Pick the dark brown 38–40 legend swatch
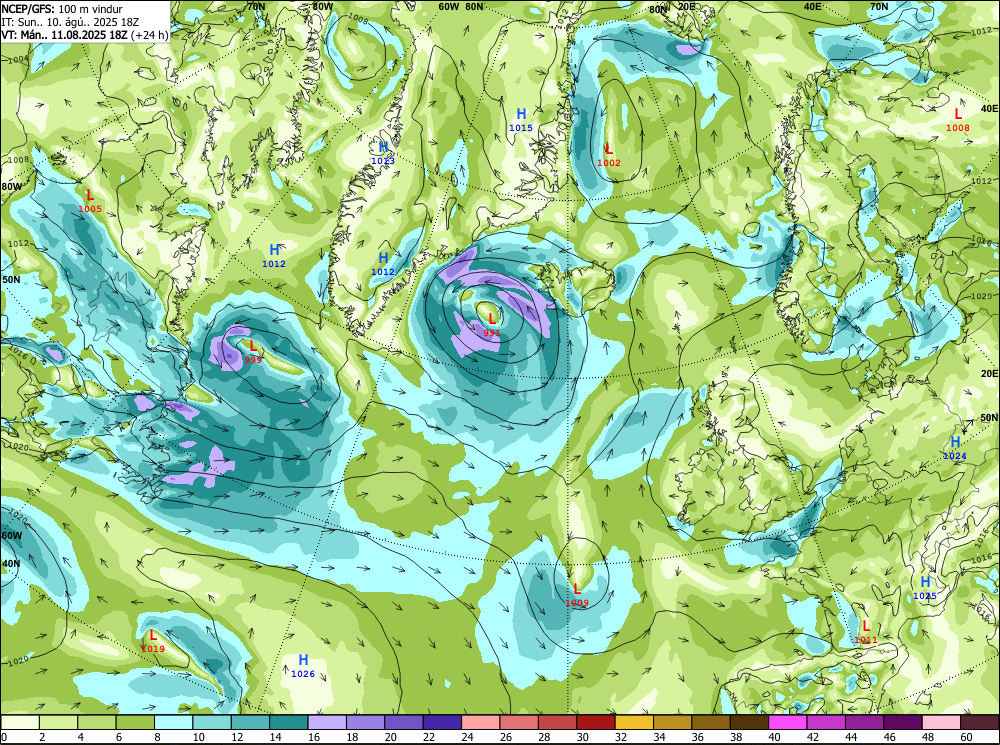 point(749,722)
